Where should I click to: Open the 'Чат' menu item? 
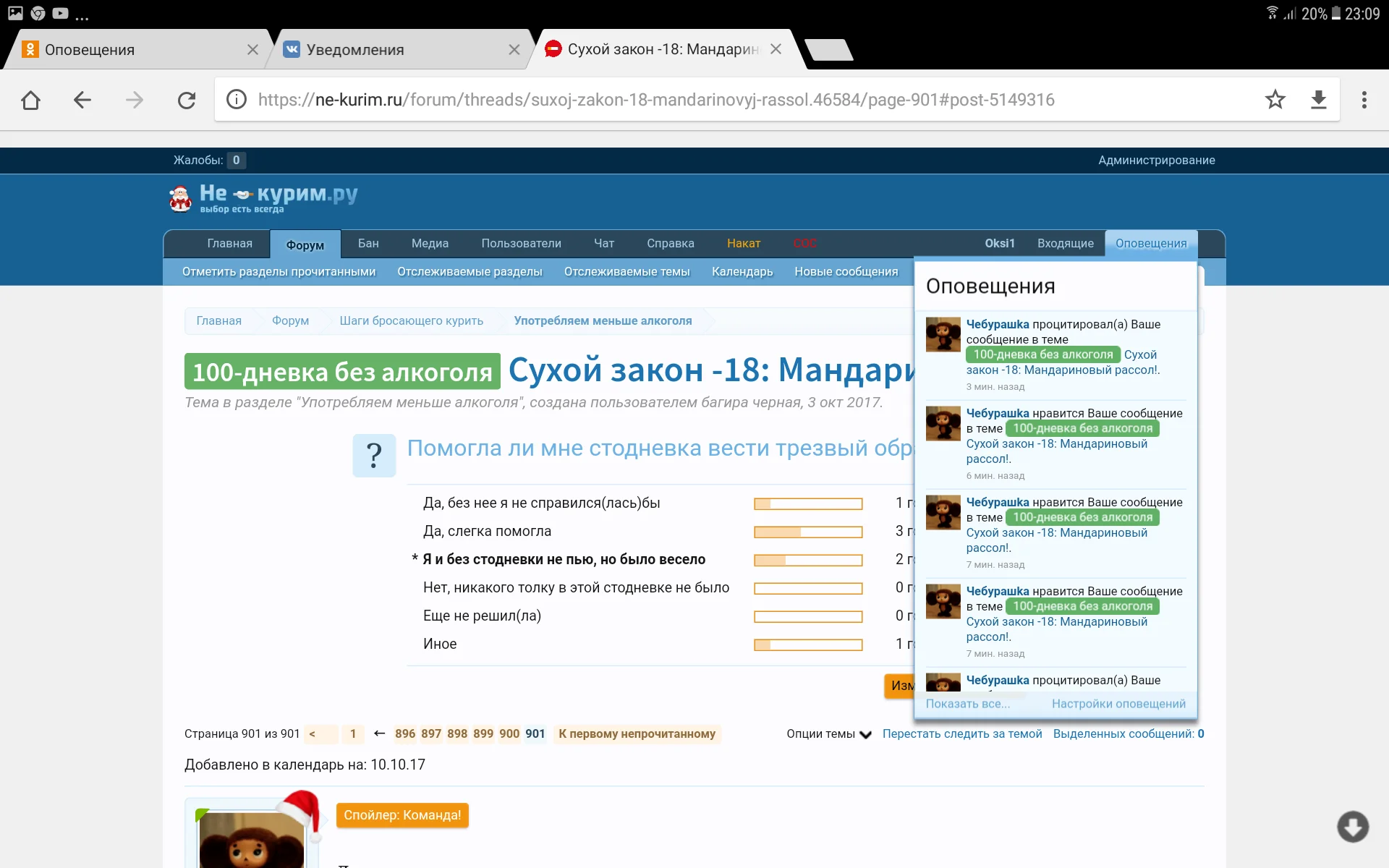(x=604, y=244)
